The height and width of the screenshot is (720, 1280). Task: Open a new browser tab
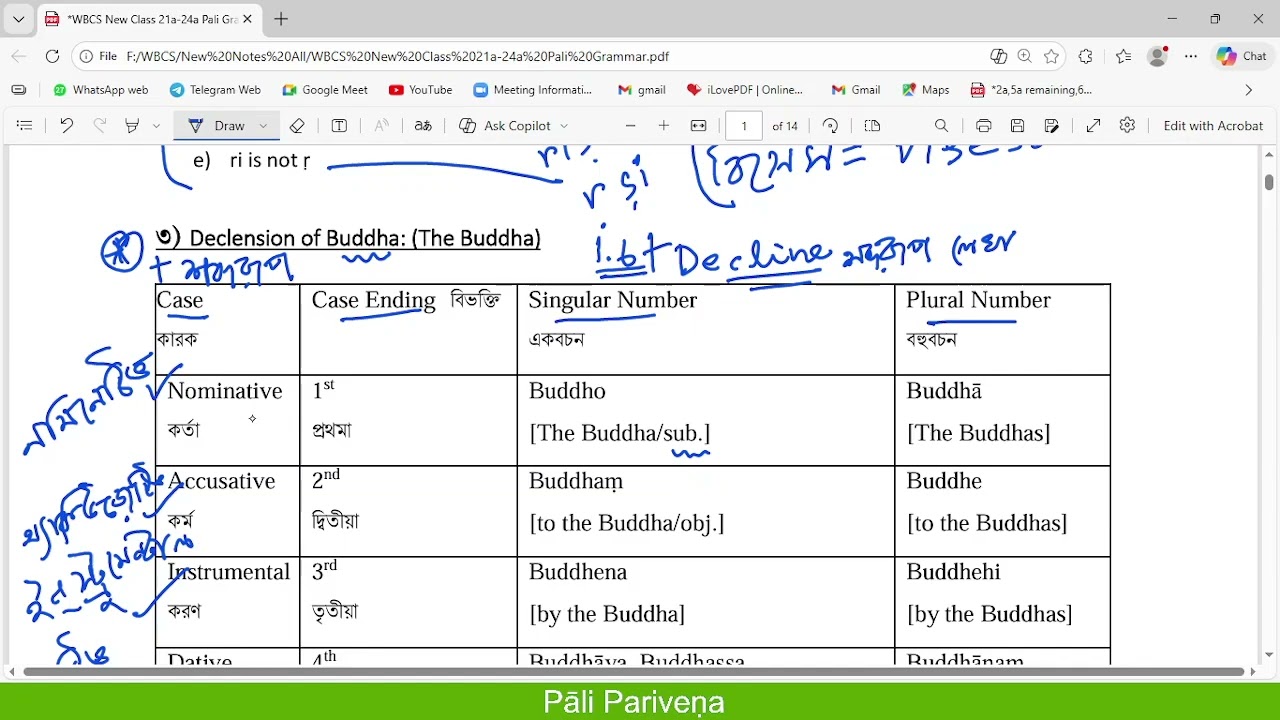(x=281, y=19)
